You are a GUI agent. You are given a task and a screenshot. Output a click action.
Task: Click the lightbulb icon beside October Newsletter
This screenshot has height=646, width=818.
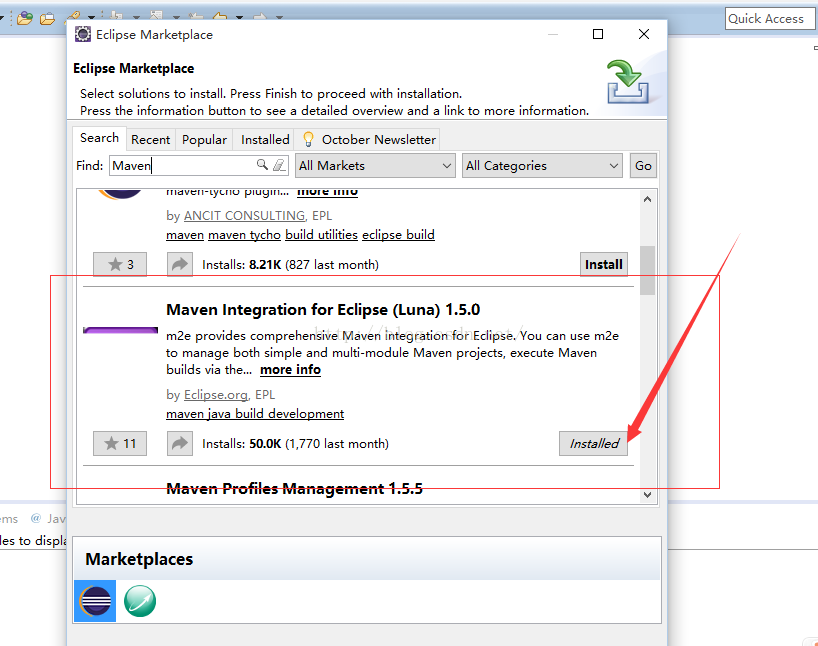[308, 139]
